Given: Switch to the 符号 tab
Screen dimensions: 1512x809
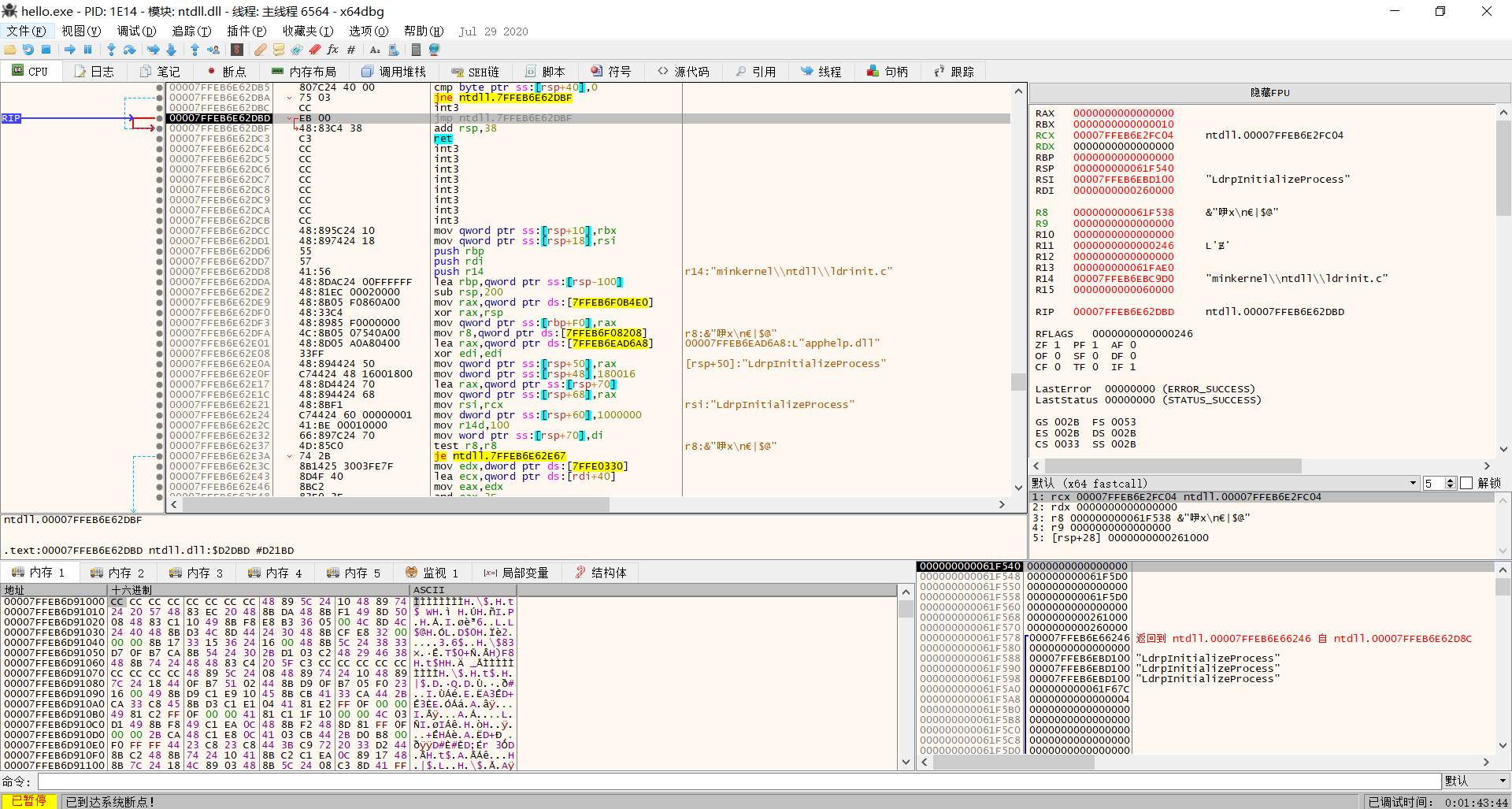Looking at the screenshot, I should (611, 72).
